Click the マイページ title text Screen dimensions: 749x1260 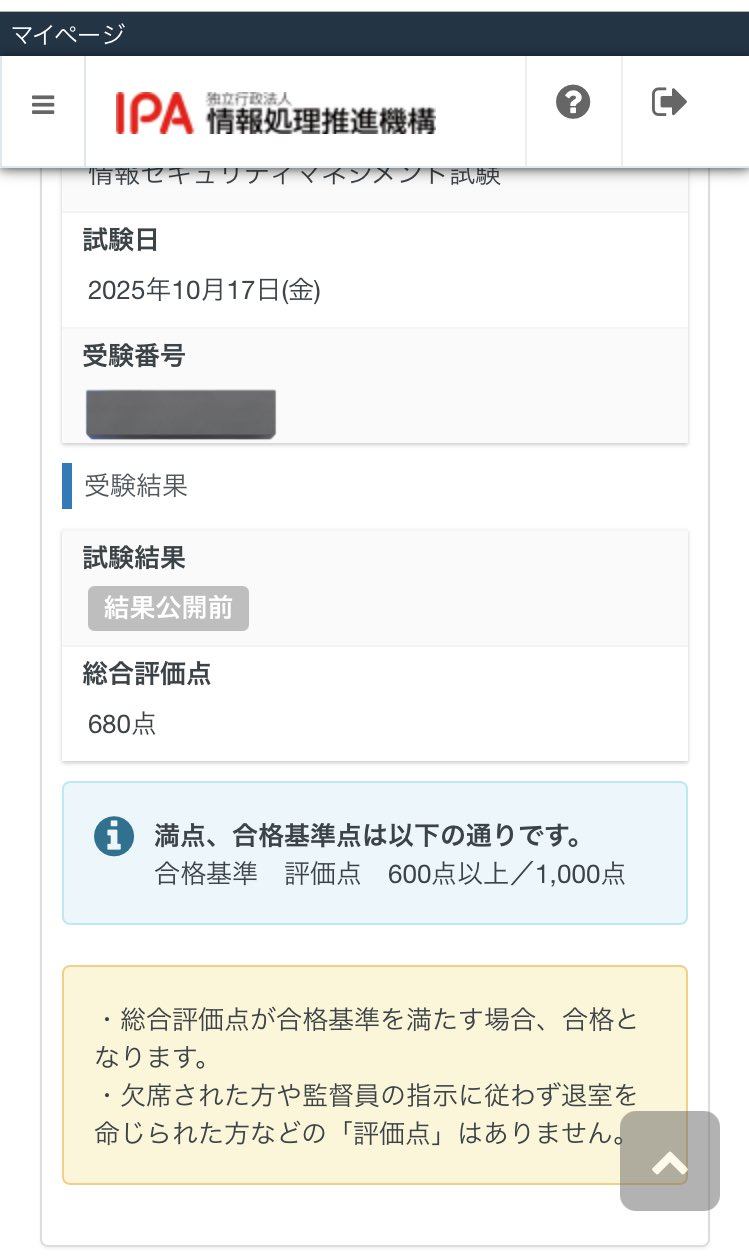point(68,34)
